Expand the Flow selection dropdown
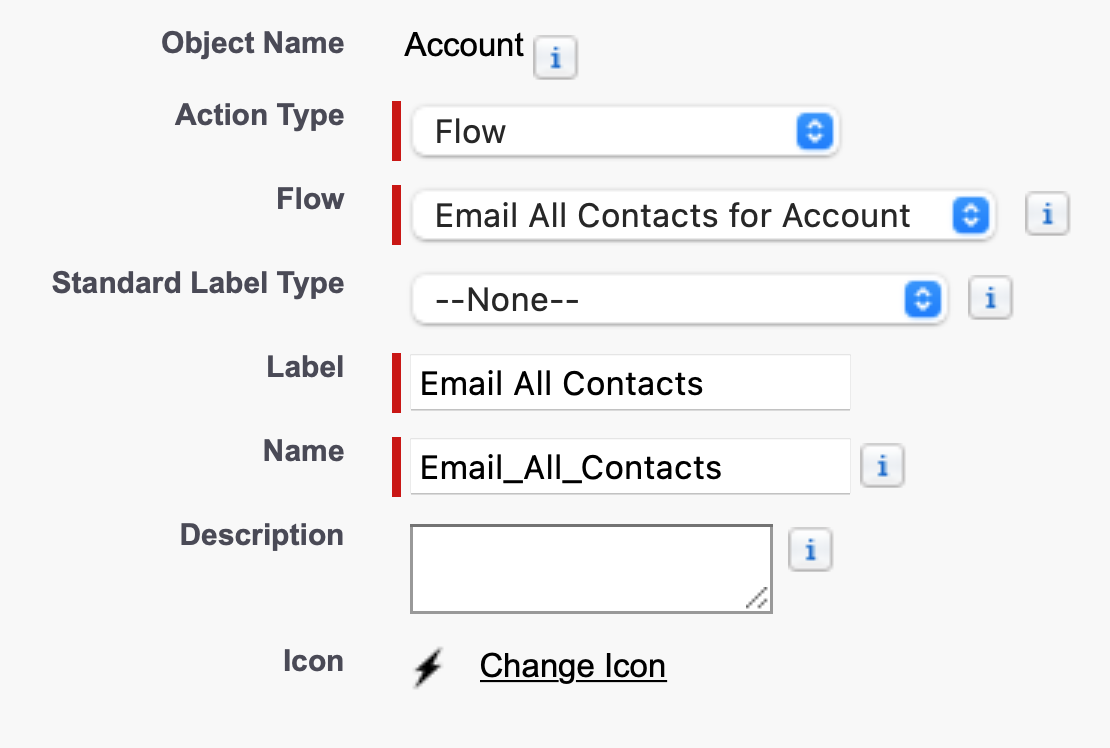 (704, 215)
